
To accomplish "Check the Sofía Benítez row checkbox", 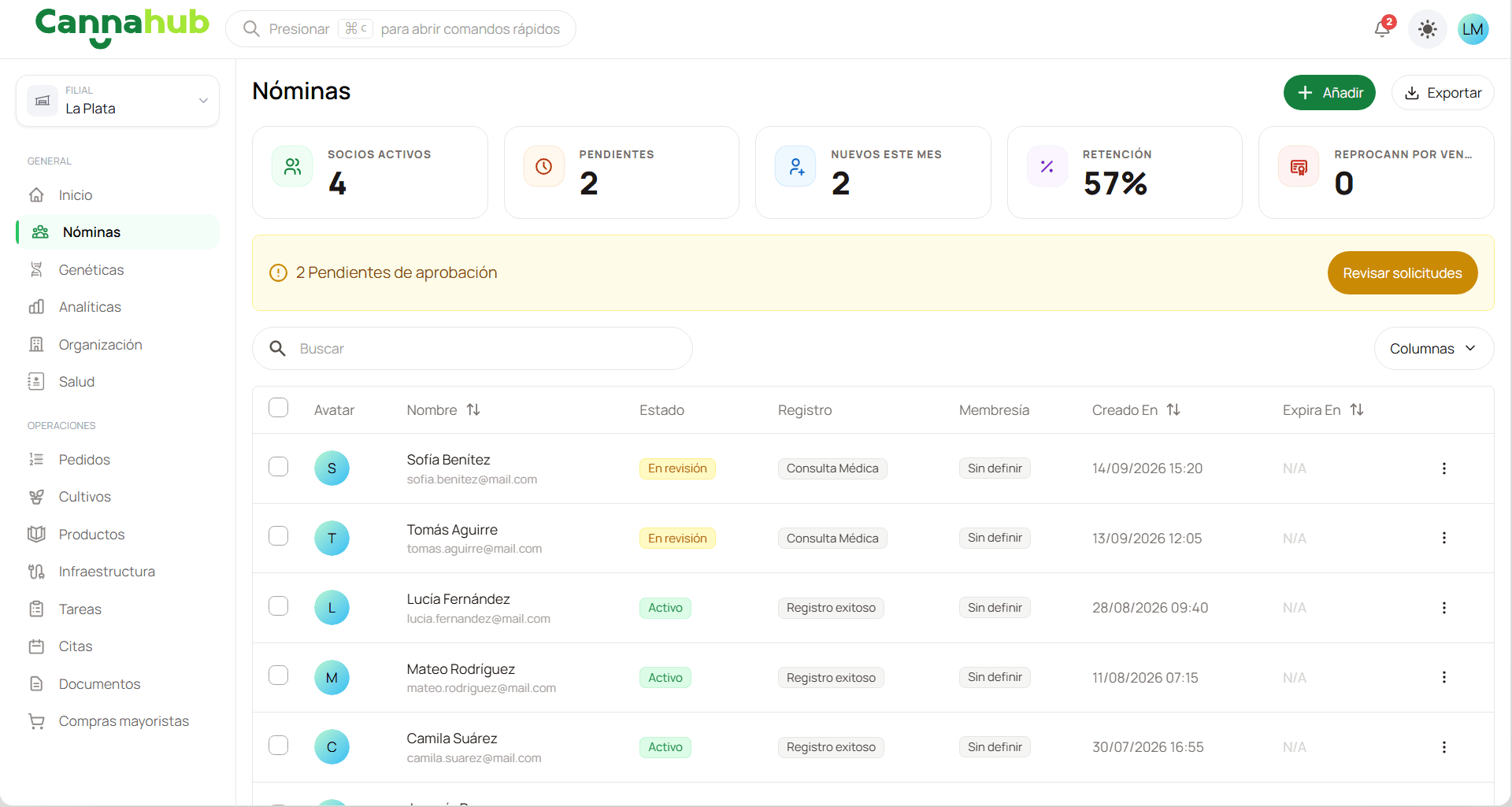I will point(278,466).
